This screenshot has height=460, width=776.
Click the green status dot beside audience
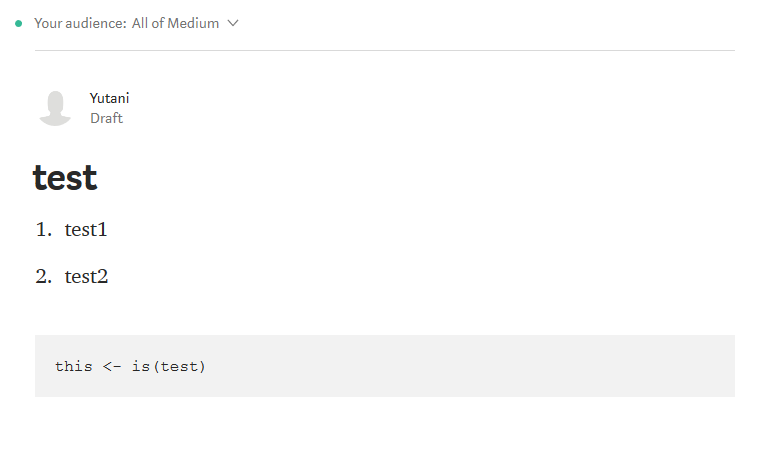coord(18,23)
